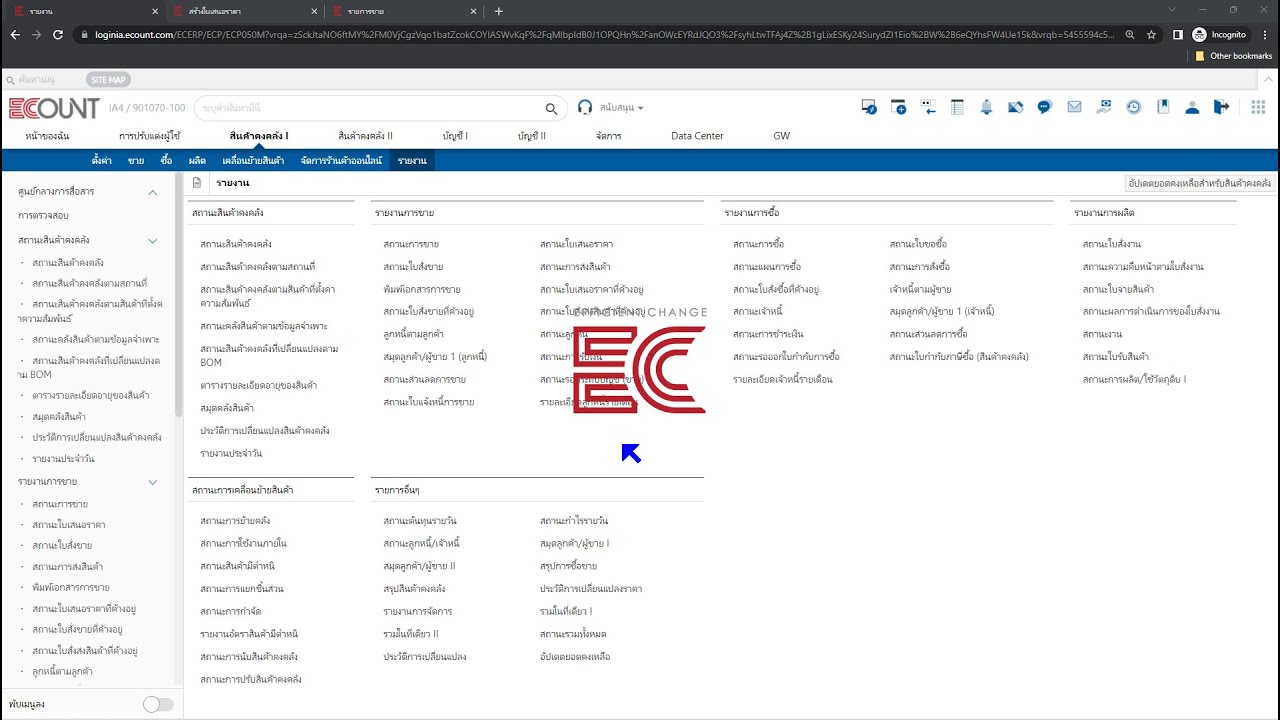The height and width of the screenshot is (720, 1280).
Task: Open สถานะกำไรรายวัน link
Action: tap(574, 521)
